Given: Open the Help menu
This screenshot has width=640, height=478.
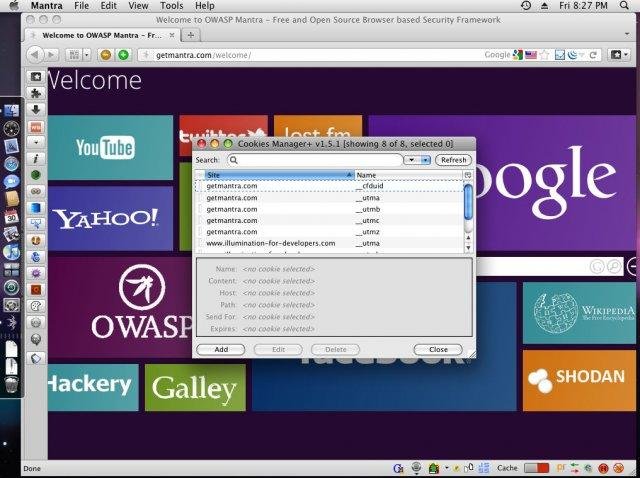Looking at the screenshot, I should (x=204, y=6).
